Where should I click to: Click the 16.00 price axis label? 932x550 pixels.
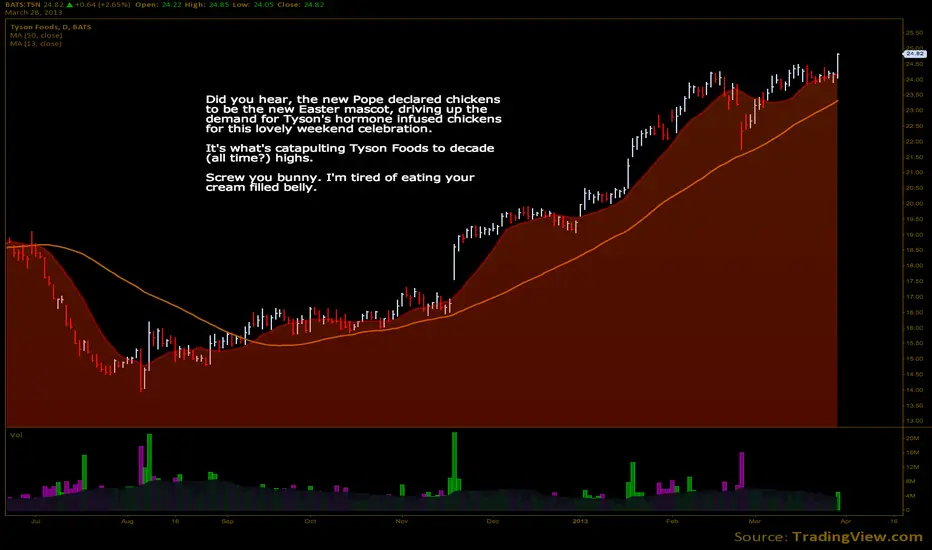coord(914,328)
